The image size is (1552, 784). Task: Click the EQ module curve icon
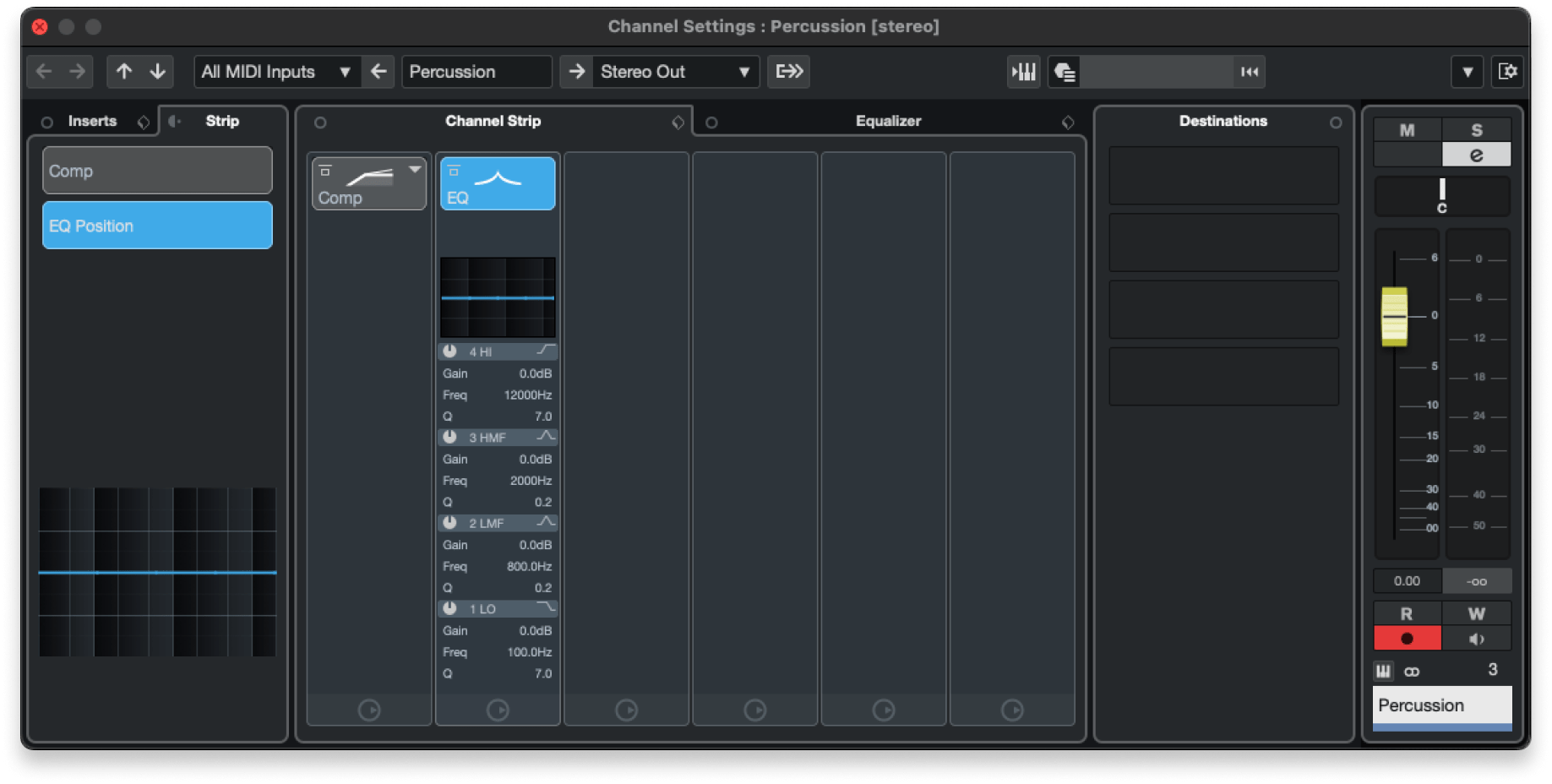click(498, 177)
